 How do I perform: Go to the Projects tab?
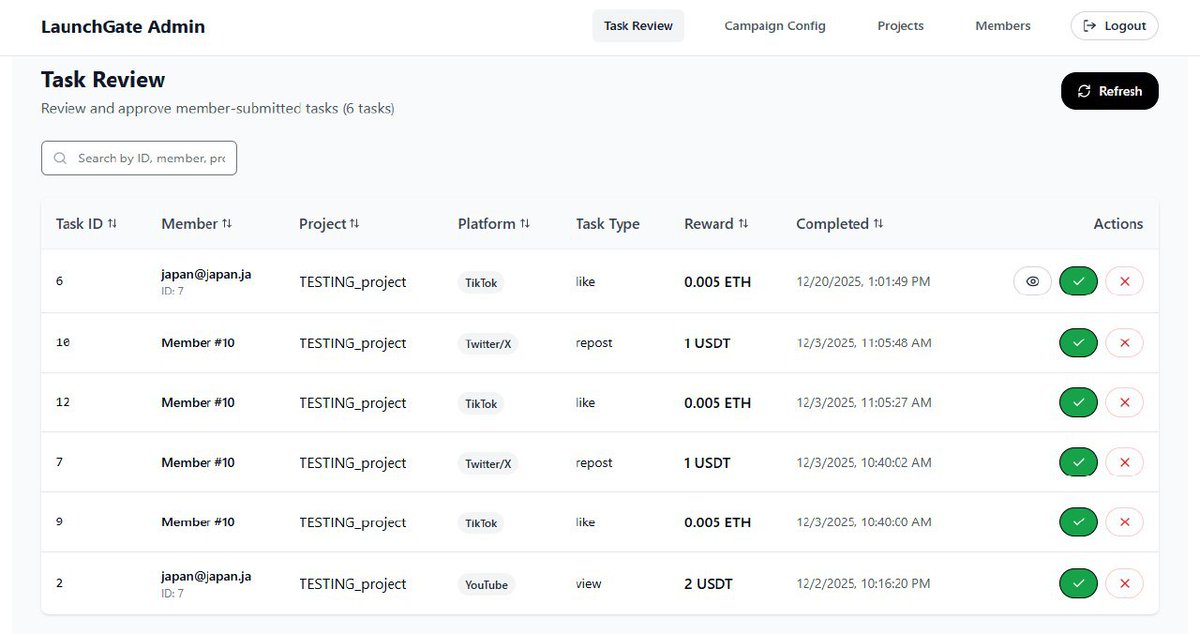[900, 26]
